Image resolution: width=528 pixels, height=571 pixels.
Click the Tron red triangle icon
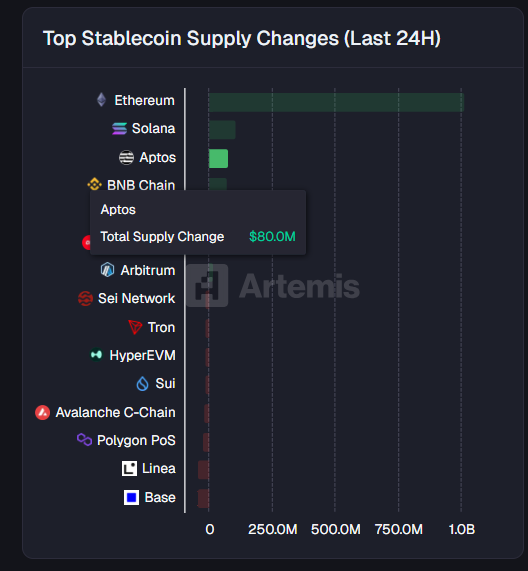135,327
